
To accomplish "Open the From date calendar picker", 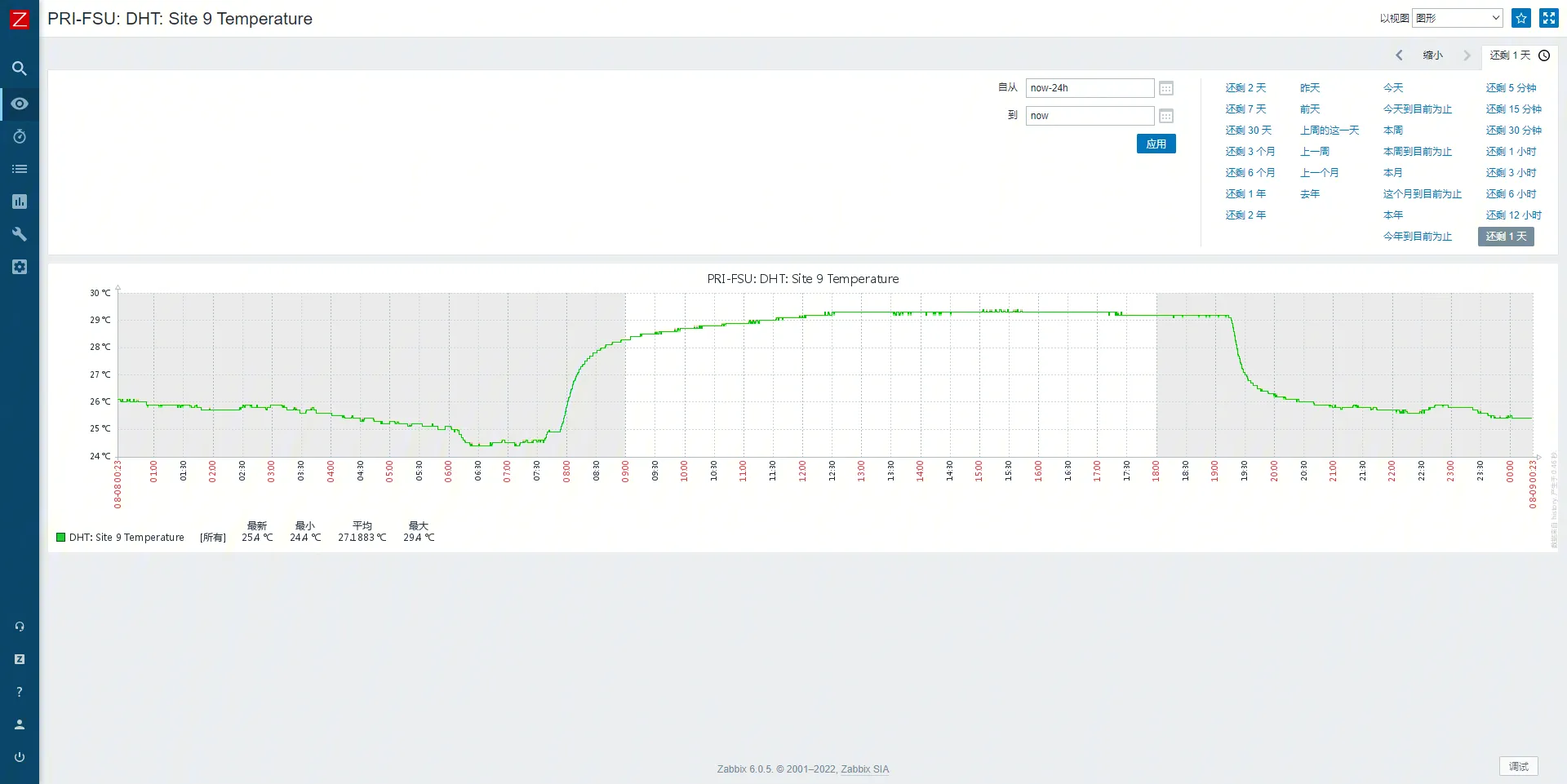I will tap(1166, 88).
